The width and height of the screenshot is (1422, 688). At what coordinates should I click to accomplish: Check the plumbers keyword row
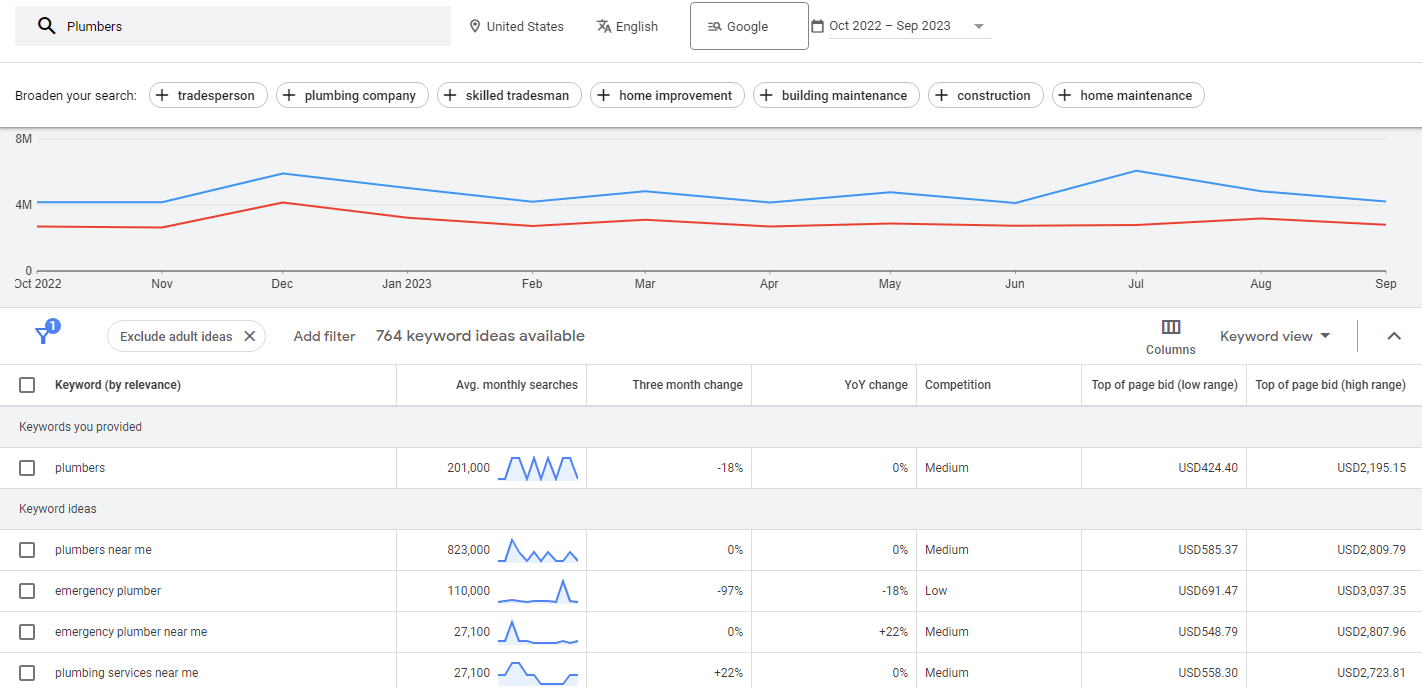(27, 468)
